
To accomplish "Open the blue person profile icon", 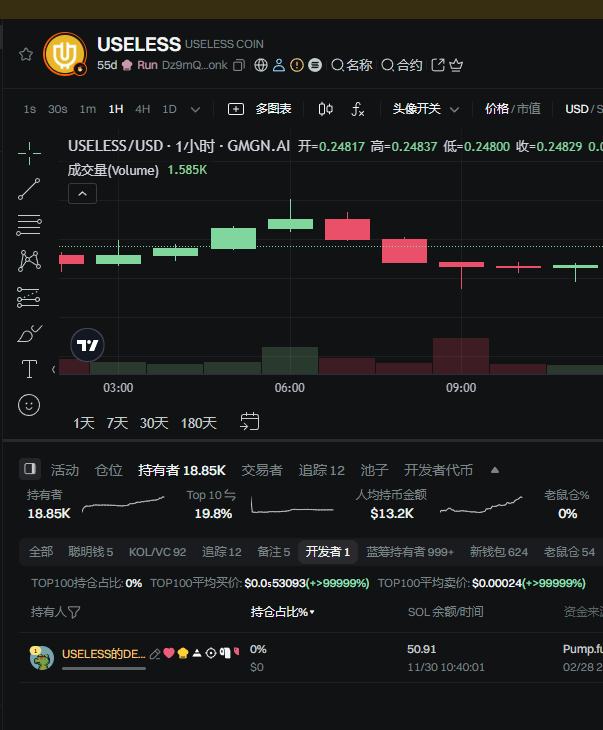I will click(279, 65).
